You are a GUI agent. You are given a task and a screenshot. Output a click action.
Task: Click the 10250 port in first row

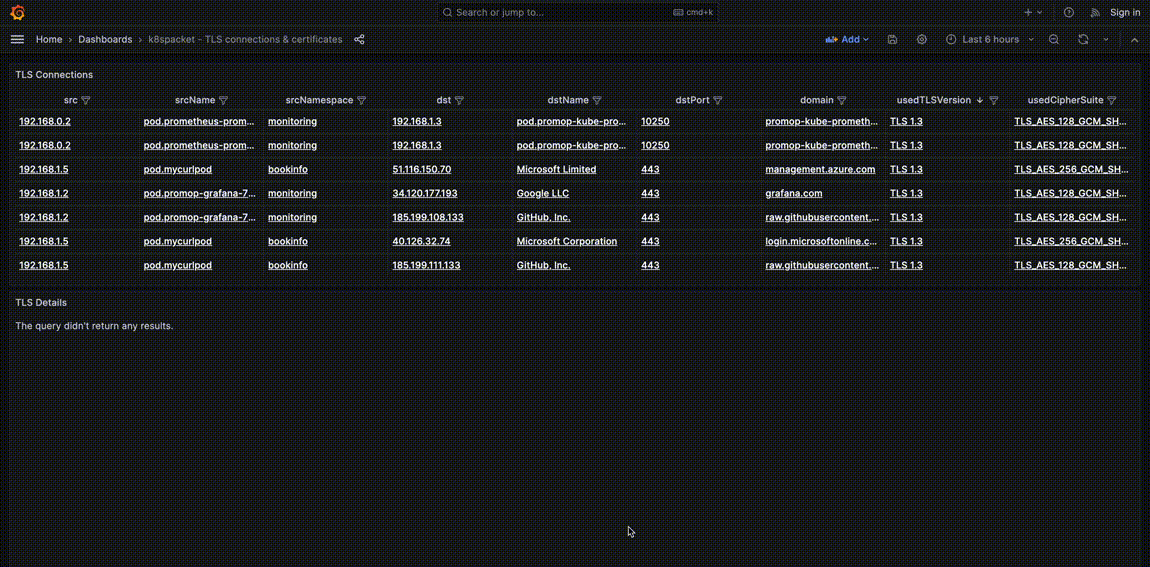pyautogui.click(x=655, y=122)
